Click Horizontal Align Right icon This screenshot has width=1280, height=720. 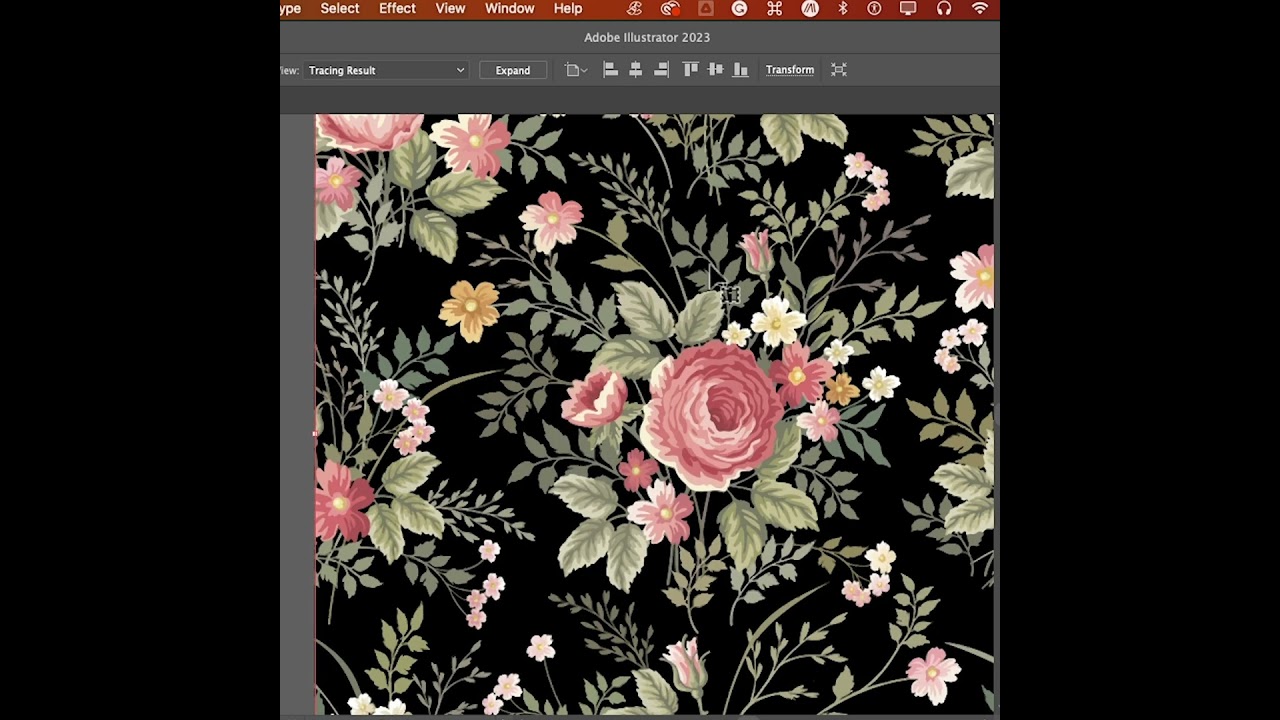661,70
